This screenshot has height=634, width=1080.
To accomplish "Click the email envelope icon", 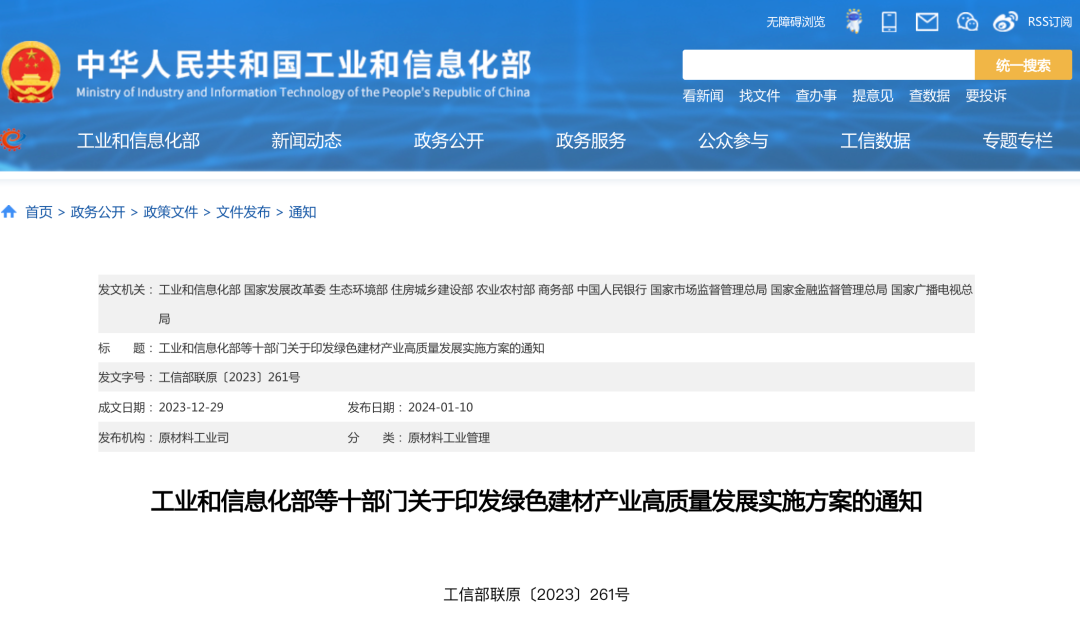I will coord(927,22).
